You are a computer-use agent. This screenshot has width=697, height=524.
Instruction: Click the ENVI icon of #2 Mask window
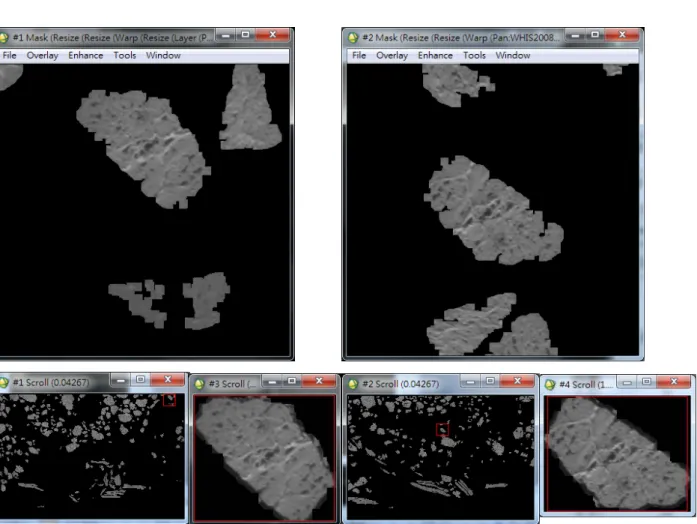click(x=353, y=37)
